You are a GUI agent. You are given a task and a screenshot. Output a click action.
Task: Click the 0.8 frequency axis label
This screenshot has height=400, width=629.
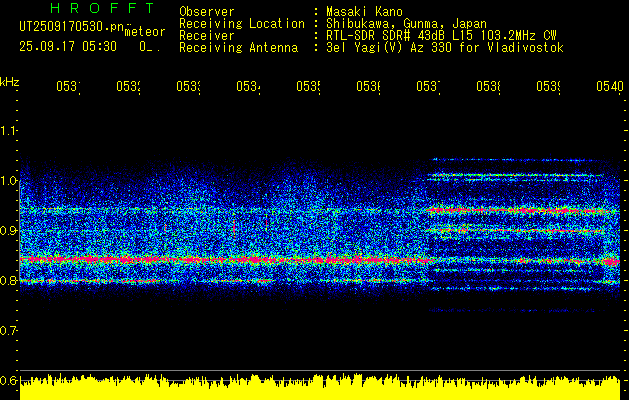pyautogui.click(x=8, y=280)
